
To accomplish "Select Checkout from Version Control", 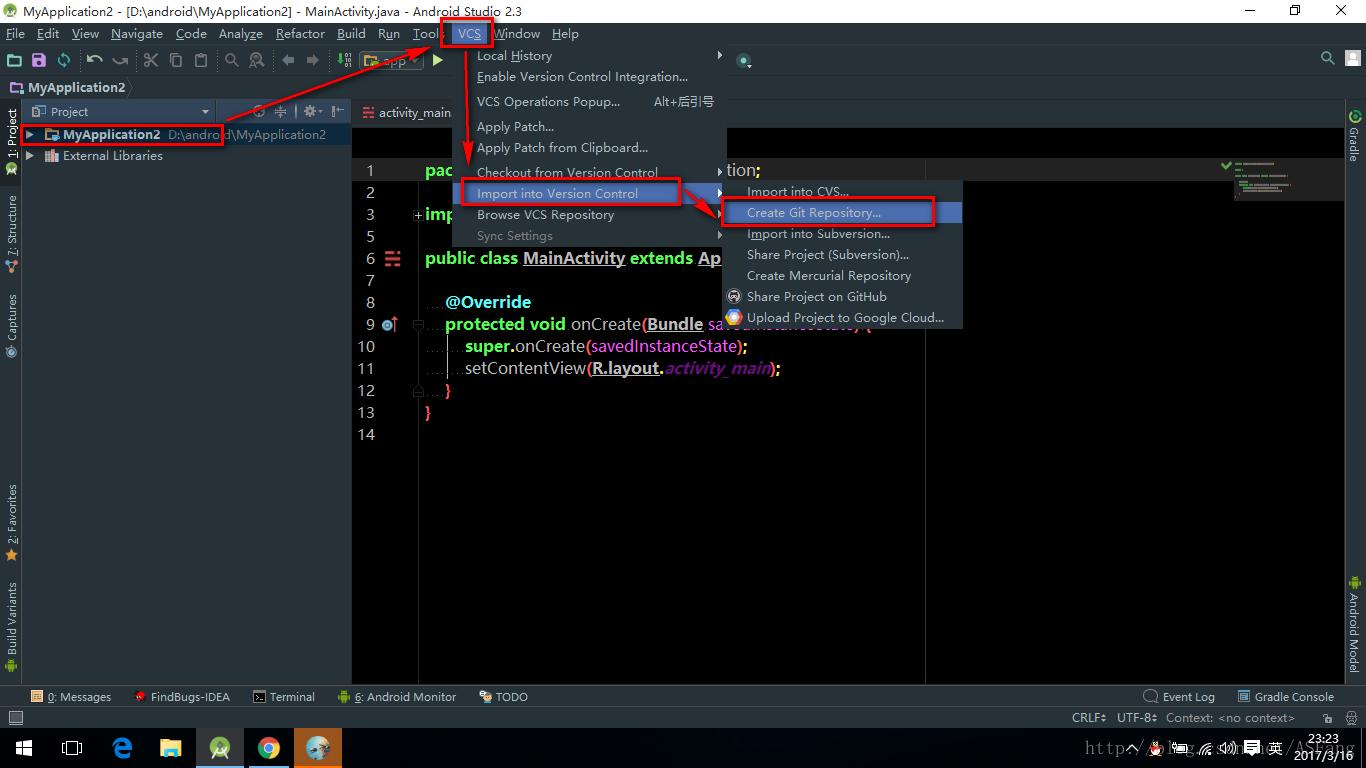I will 589,173.
